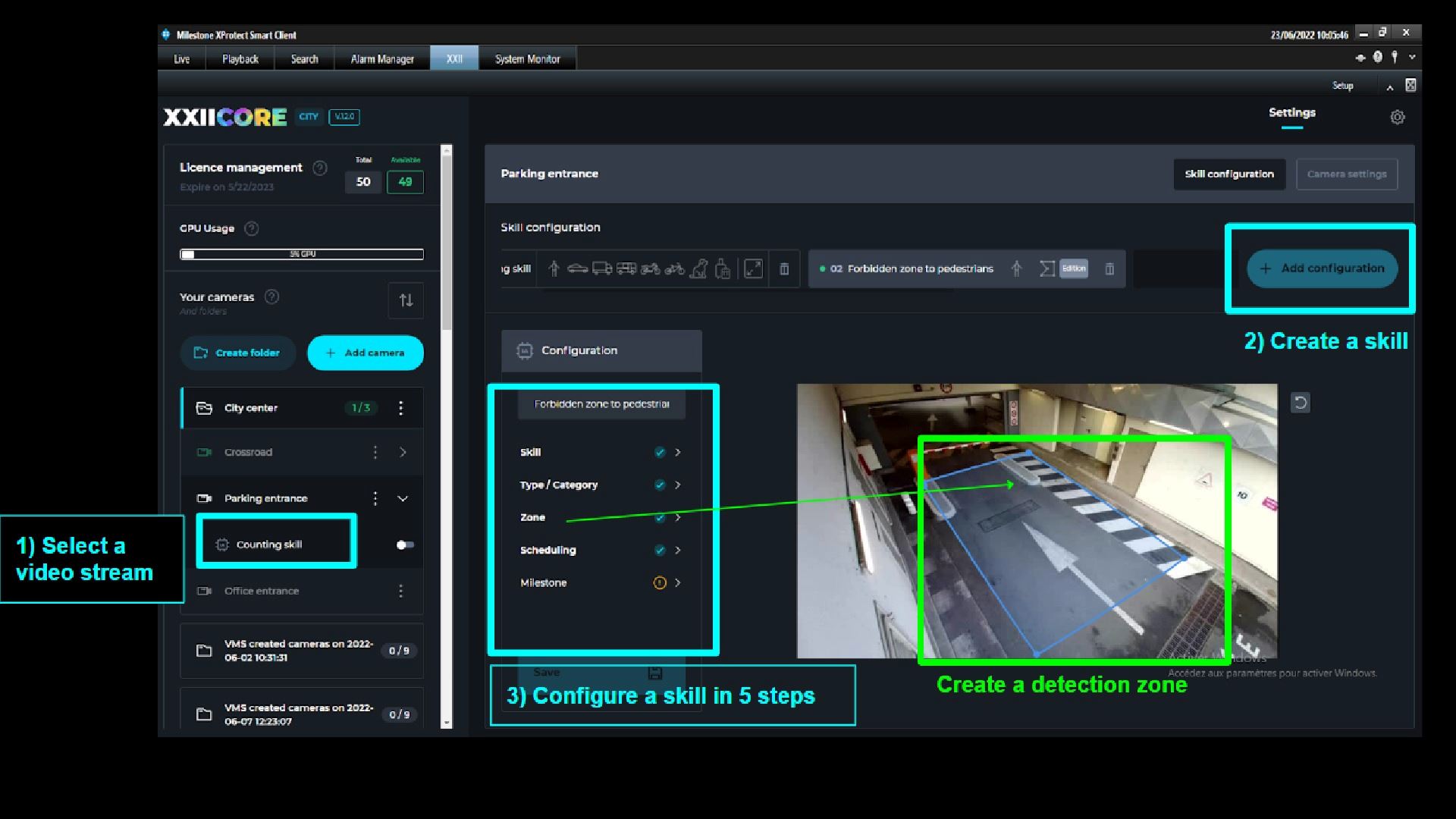The width and height of the screenshot is (1456, 819).
Task: Click the Skill configuration button
Action: (x=1229, y=174)
